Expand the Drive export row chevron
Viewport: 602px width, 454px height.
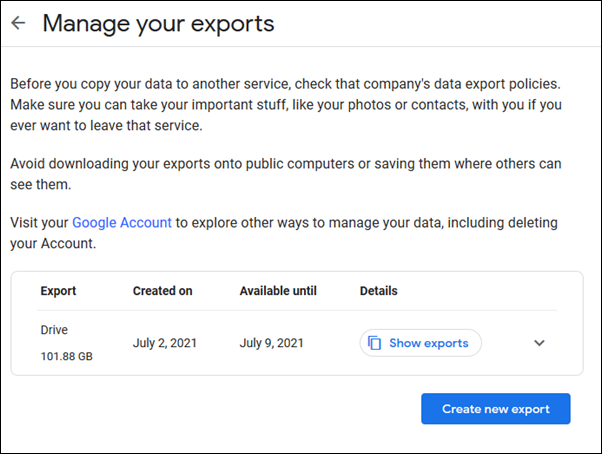click(x=539, y=343)
